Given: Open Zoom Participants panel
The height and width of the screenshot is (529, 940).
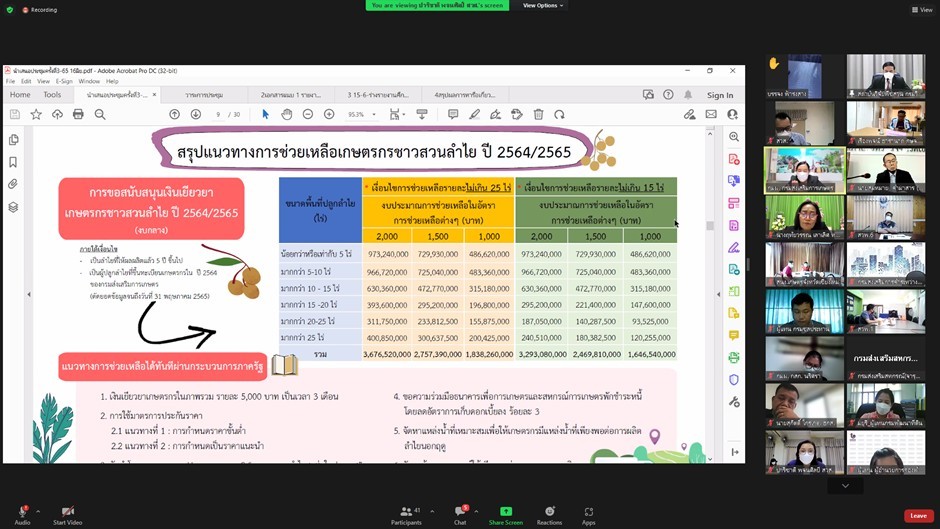Looking at the screenshot, I should (x=406, y=515).
